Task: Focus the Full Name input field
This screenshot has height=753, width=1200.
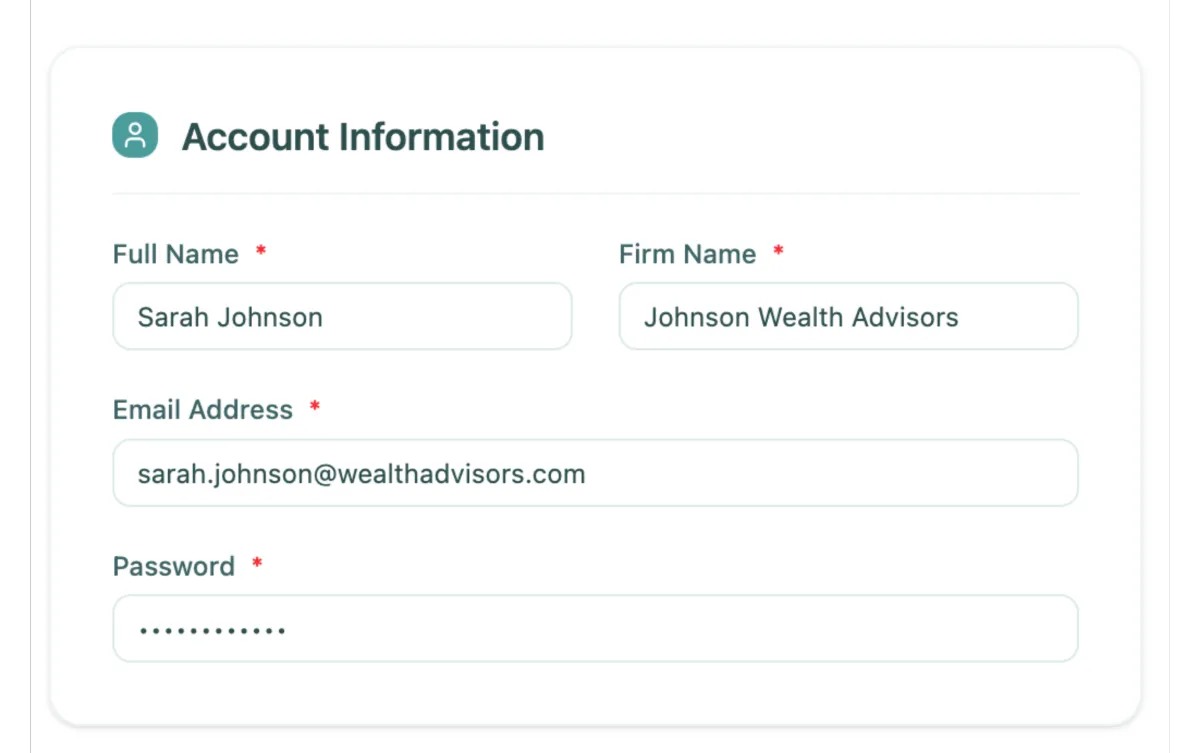Action: pyautogui.click(x=342, y=317)
